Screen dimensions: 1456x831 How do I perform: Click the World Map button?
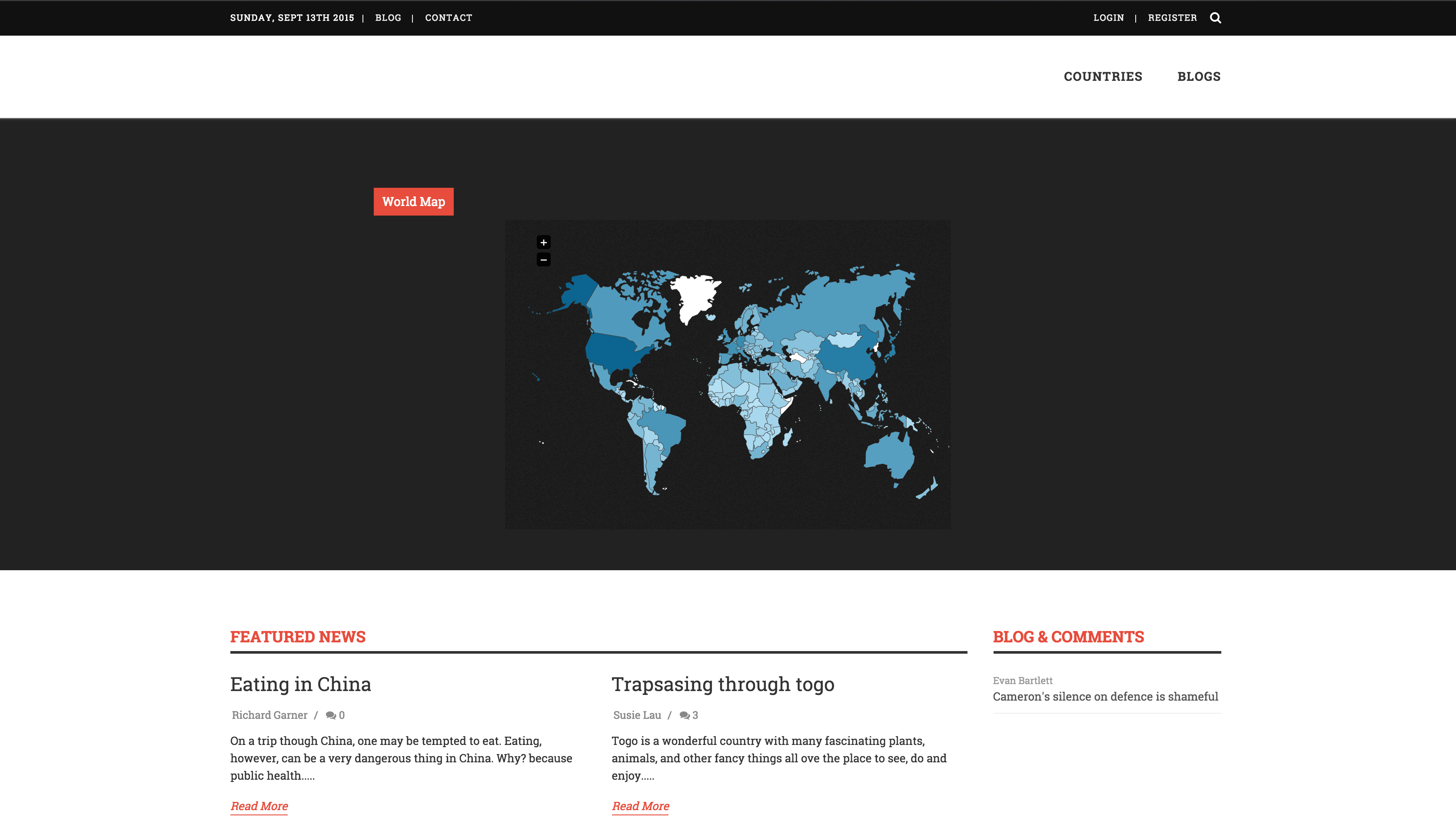coord(413,202)
